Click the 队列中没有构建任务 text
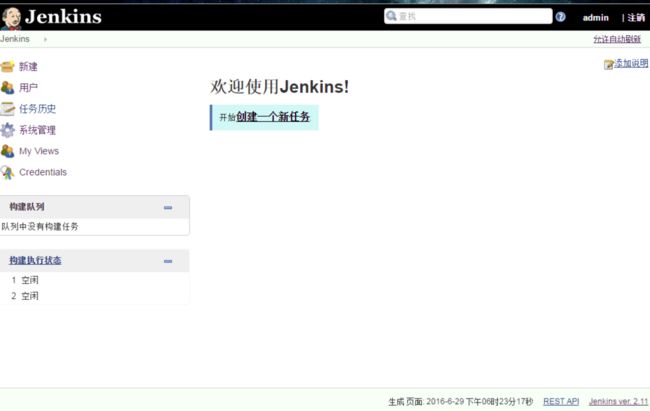The width and height of the screenshot is (650, 411). (x=40, y=226)
